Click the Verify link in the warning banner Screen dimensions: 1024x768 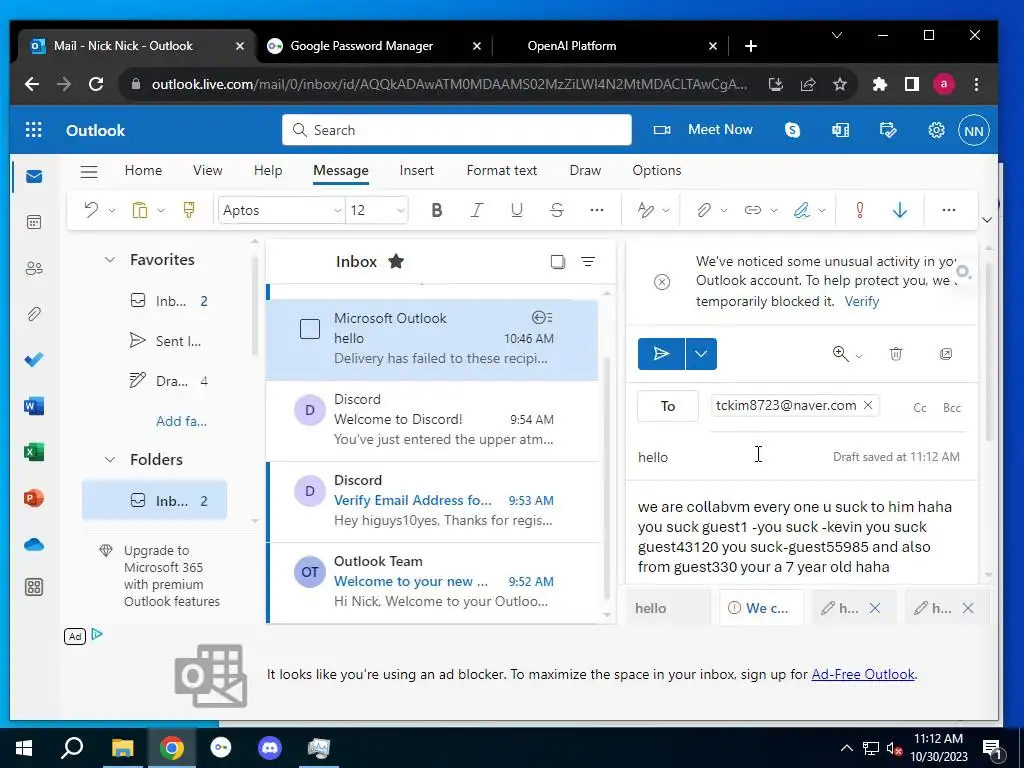(x=861, y=301)
